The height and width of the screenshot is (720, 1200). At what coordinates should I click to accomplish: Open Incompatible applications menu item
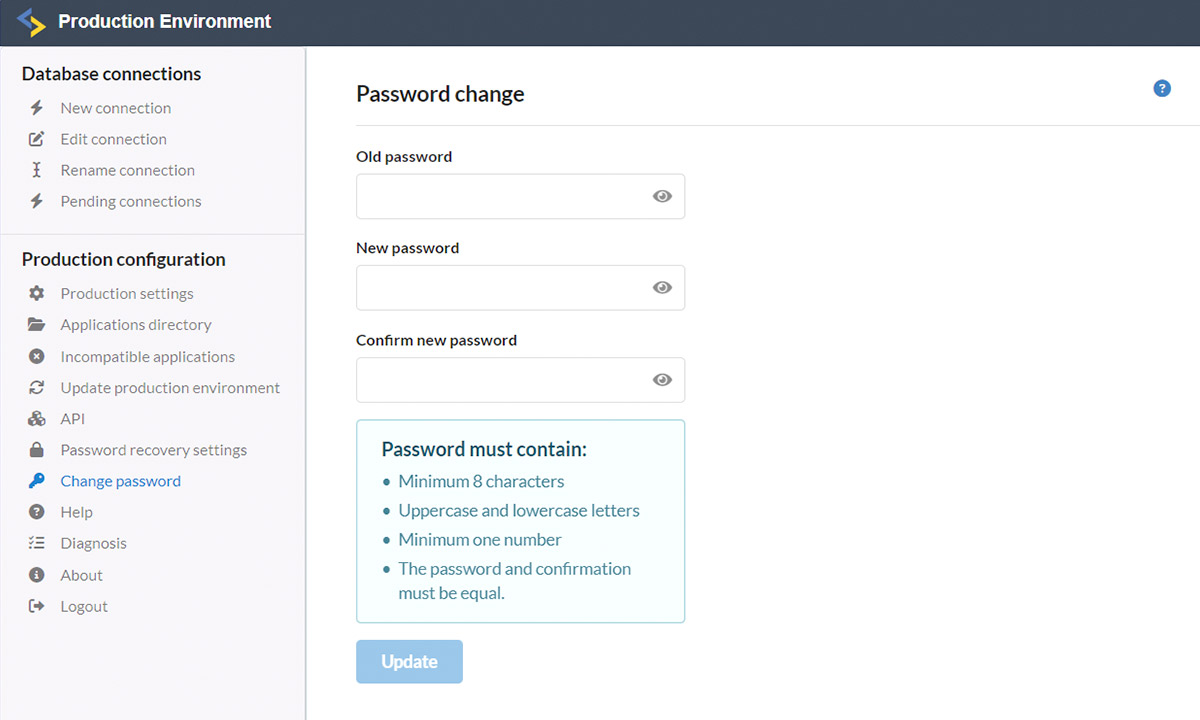148,356
